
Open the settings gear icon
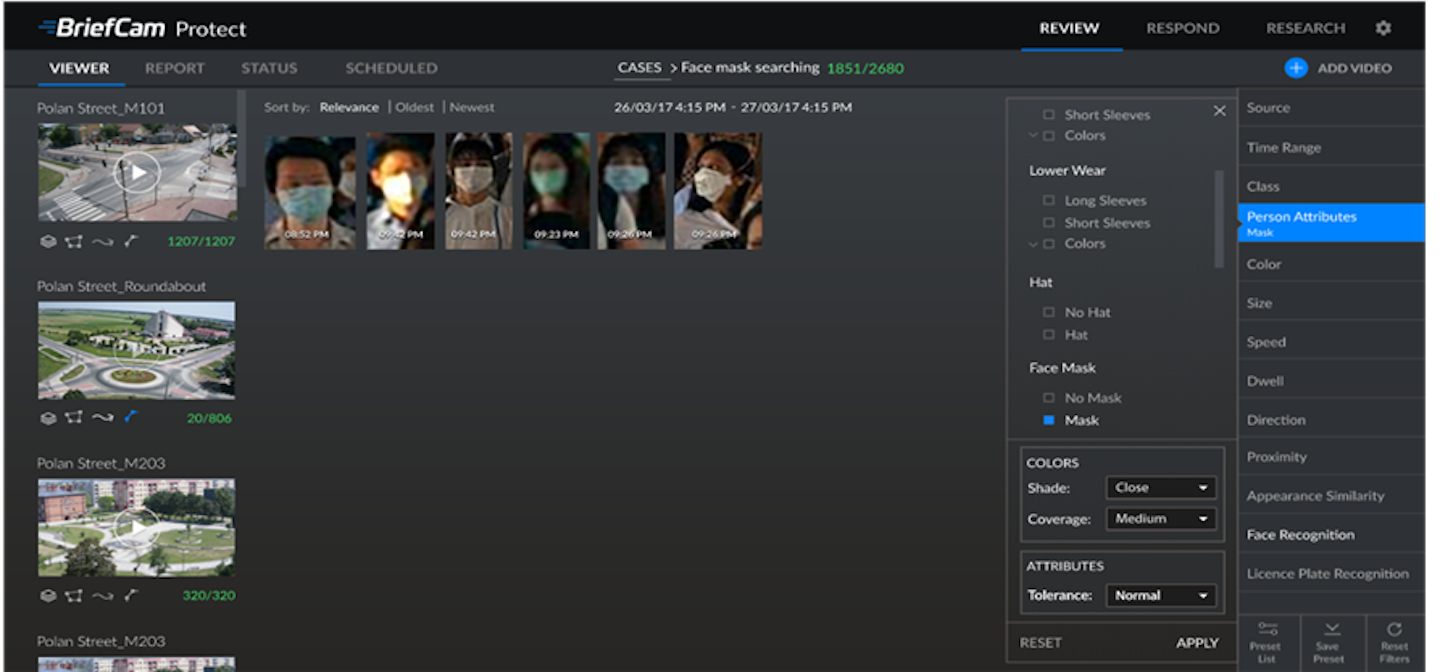[x=1383, y=28]
